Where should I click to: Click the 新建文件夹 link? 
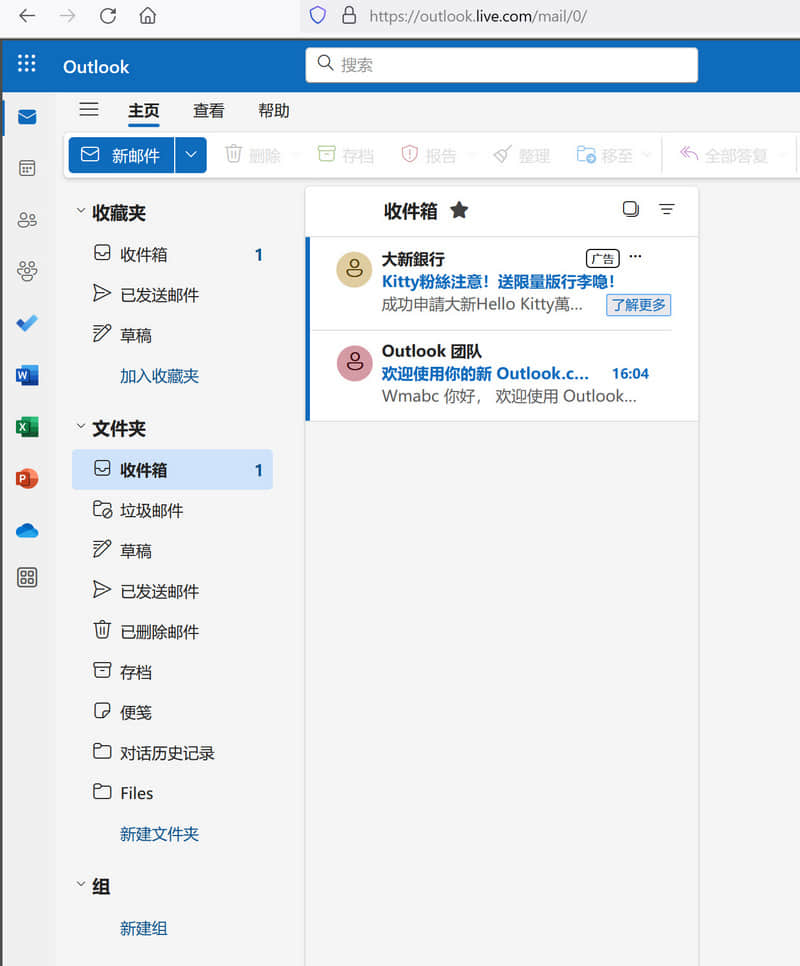[160, 834]
